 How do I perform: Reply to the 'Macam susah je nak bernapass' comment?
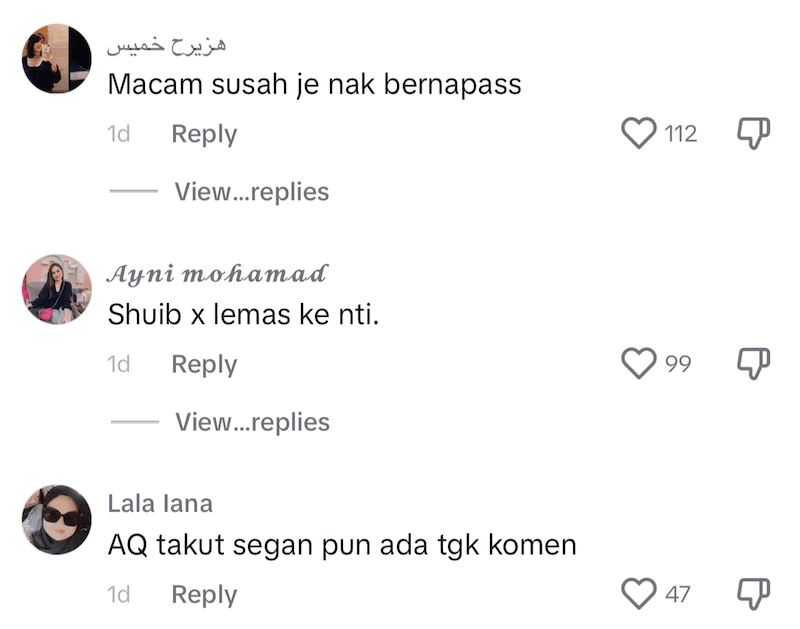[204, 133]
